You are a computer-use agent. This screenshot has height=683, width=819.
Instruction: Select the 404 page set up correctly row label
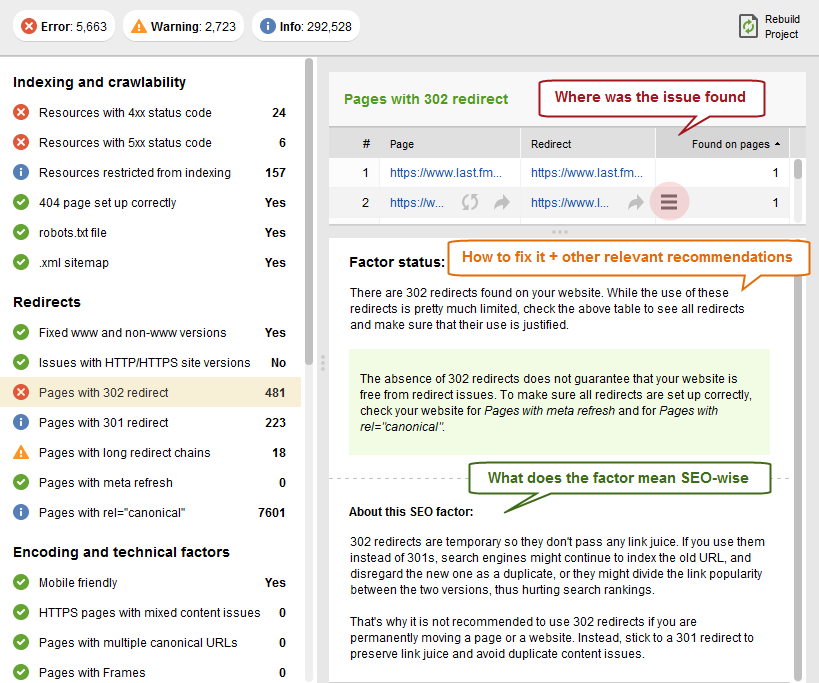click(x=108, y=203)
